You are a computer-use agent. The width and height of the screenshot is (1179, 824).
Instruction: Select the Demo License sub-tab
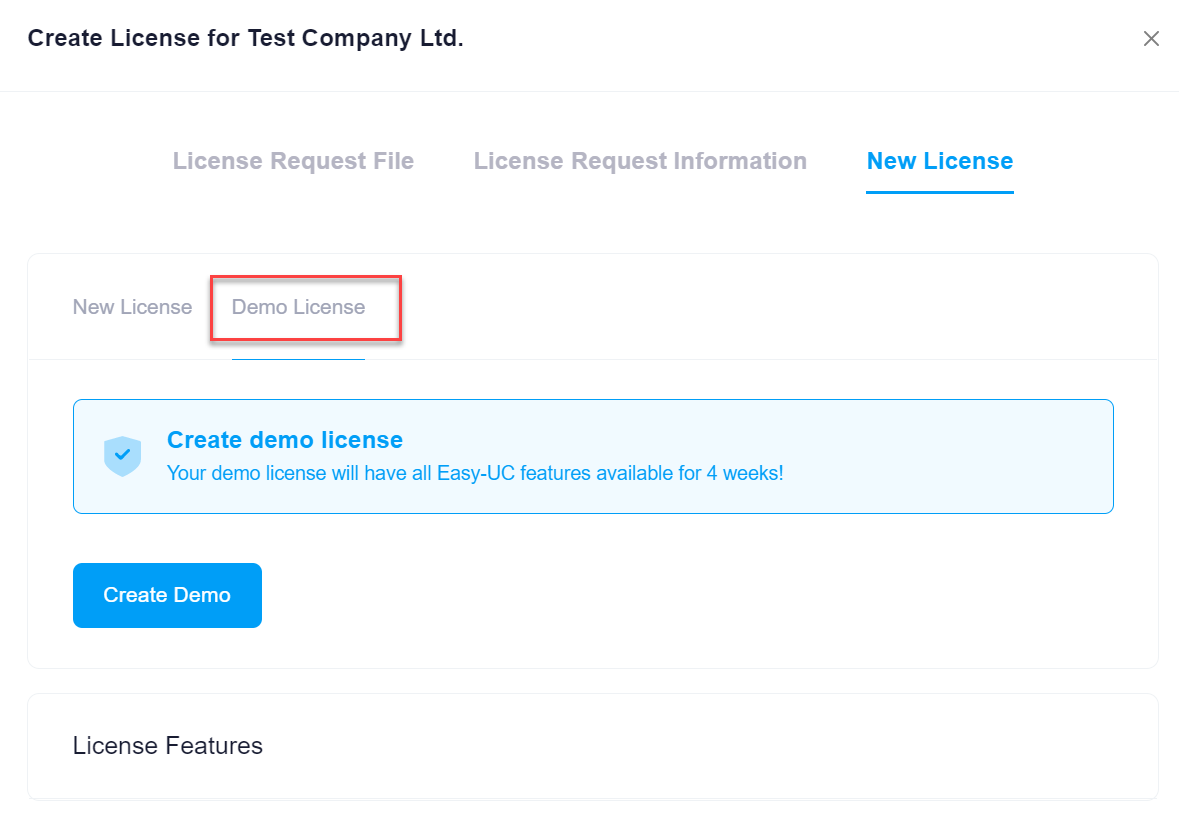click(x=298, y=307)
